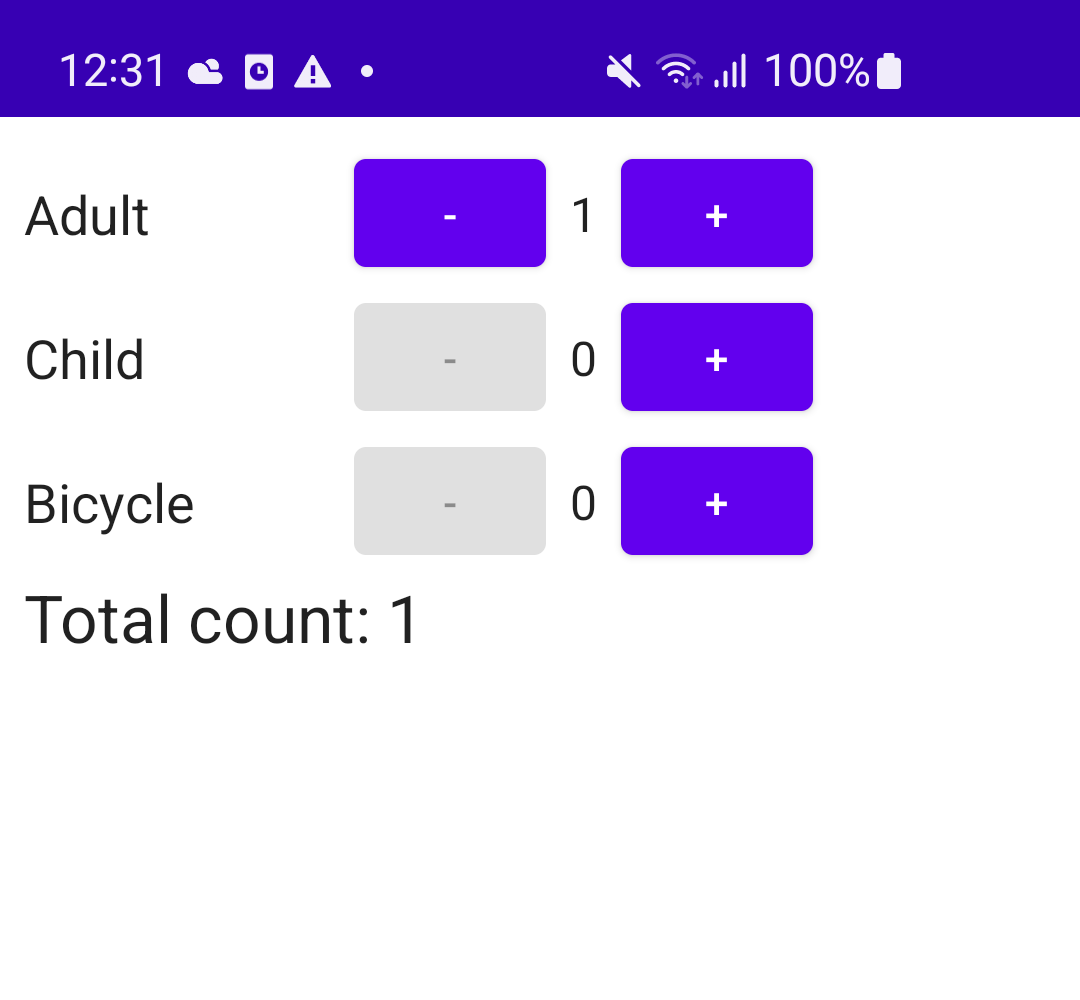Viewport: 1080px width, 1000px height.
Task: Decrease the Adult count with minus button
Action: tap(450, 213)
